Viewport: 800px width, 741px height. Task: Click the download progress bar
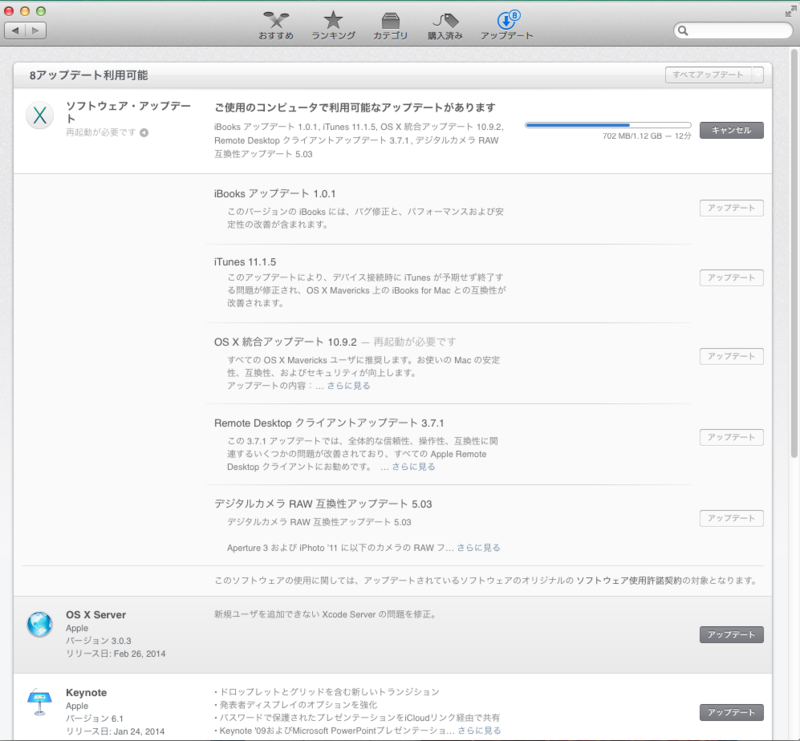pos(608,125)
